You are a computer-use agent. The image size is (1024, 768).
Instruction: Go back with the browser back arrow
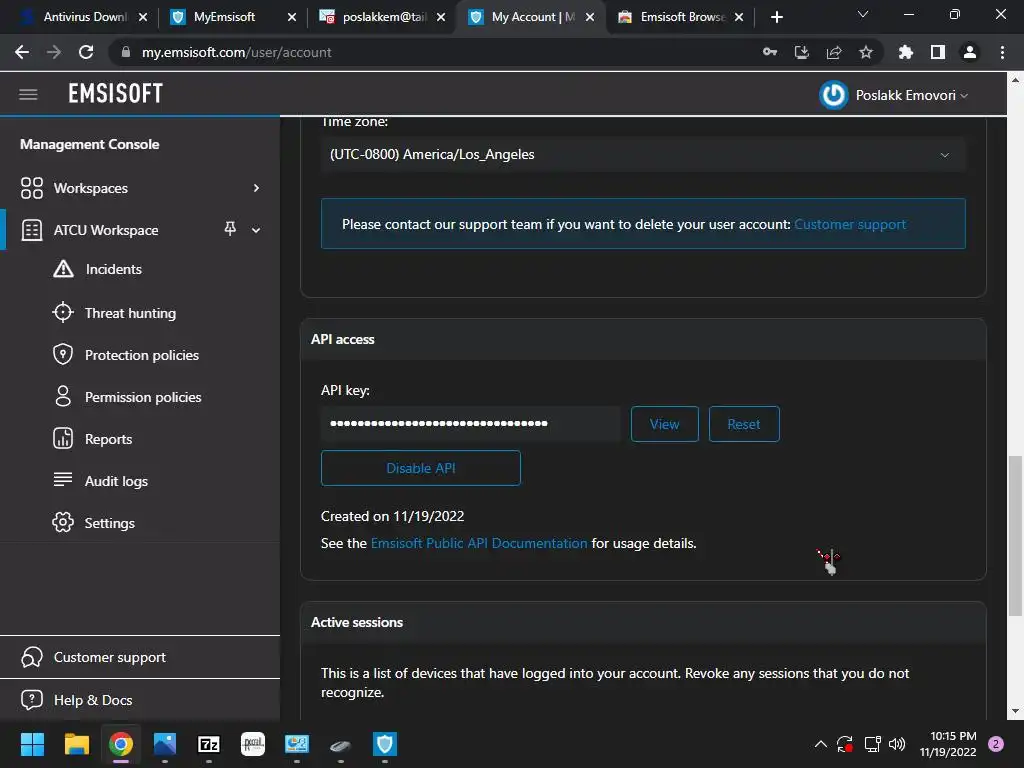tap(22, 52)
